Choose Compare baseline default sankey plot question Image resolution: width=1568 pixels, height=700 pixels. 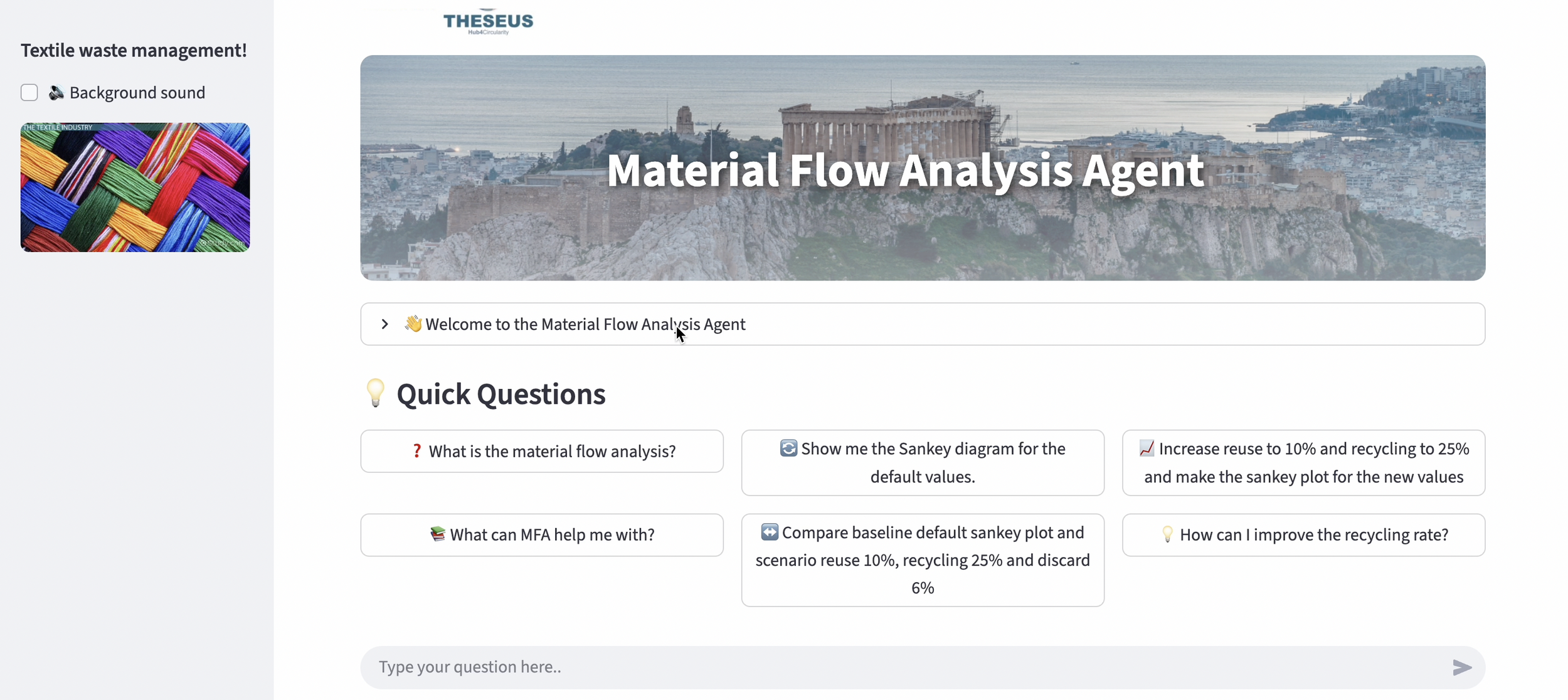923,560
